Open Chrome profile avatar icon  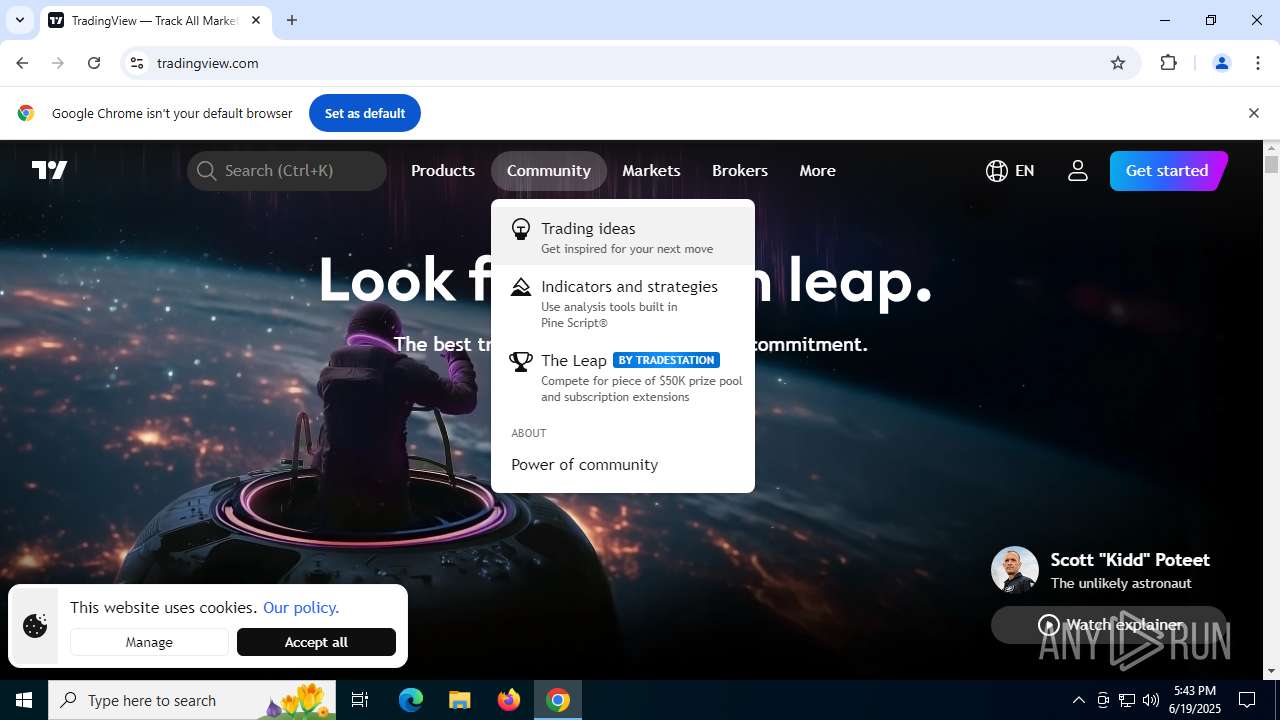coord(1221,63)
